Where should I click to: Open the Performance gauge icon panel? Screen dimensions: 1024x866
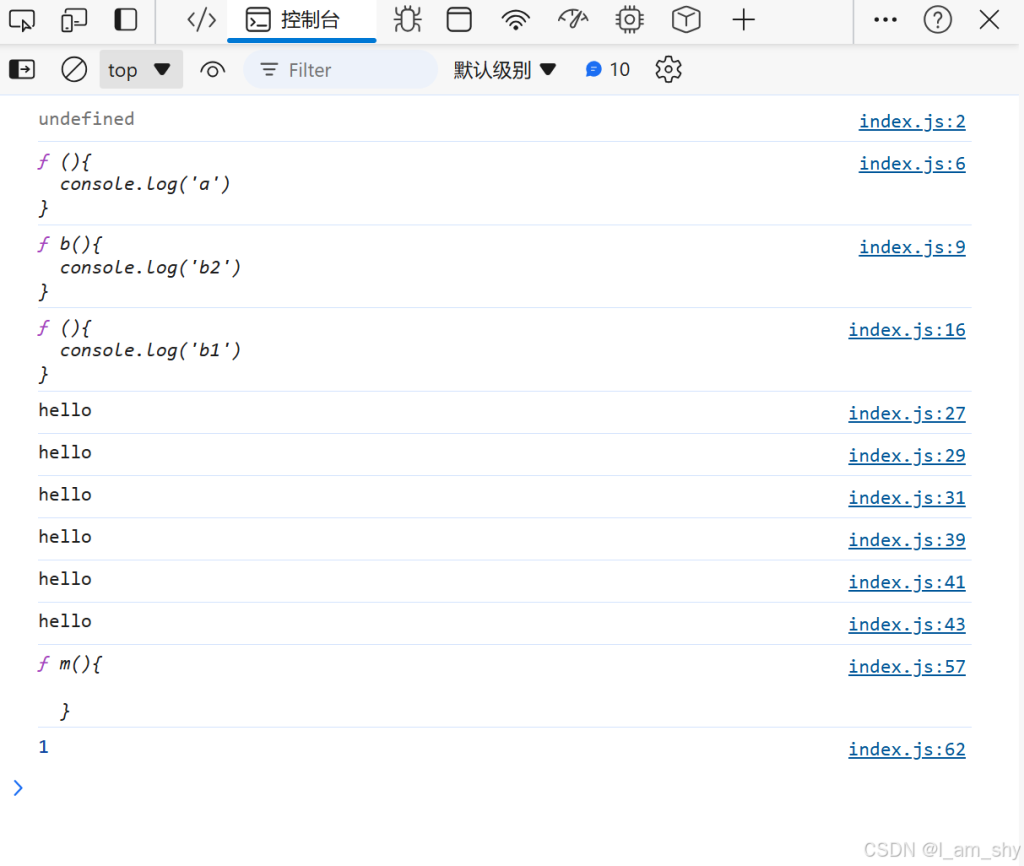(573, 20)
